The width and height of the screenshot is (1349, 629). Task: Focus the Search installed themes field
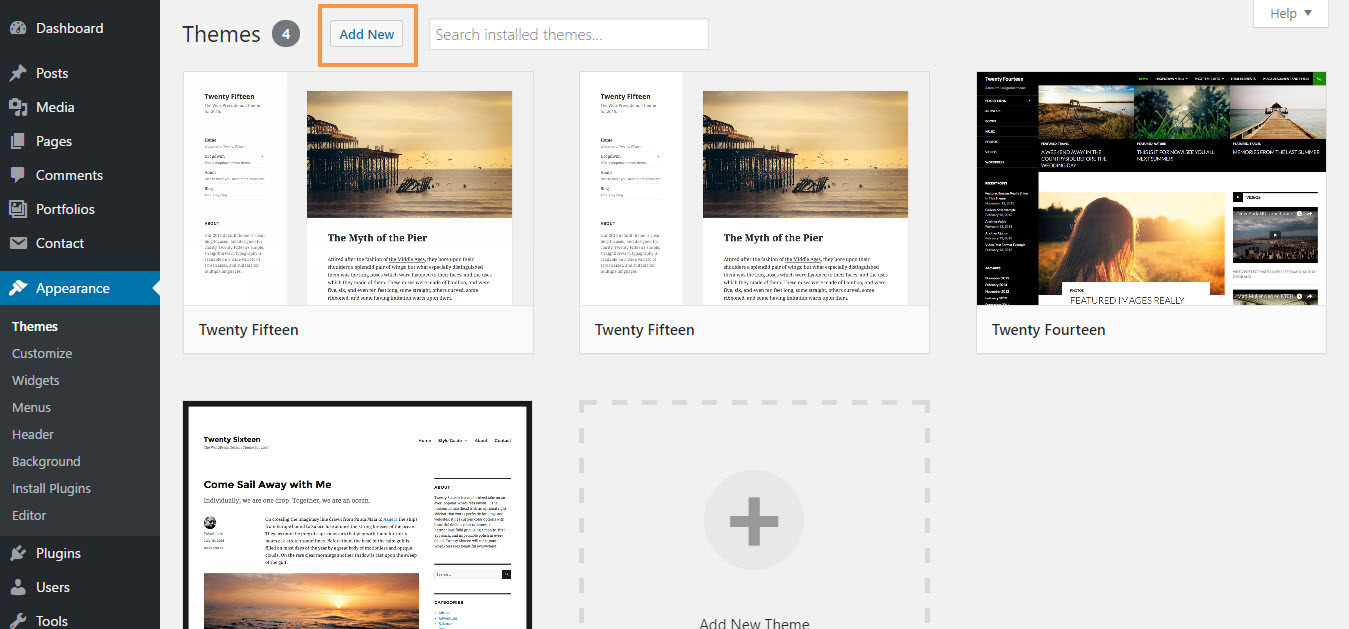pos(568,34)
